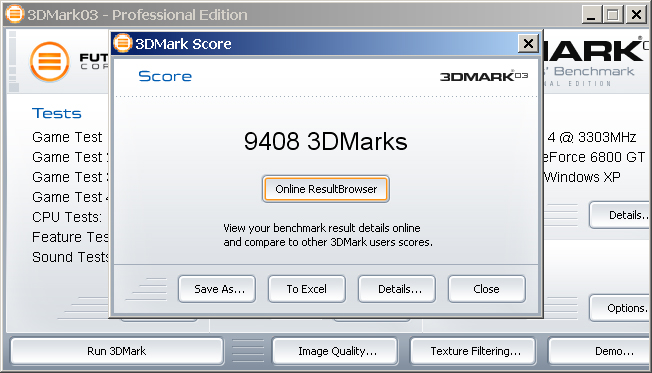Click the 'Tests' heading in main window

point(57,113)
